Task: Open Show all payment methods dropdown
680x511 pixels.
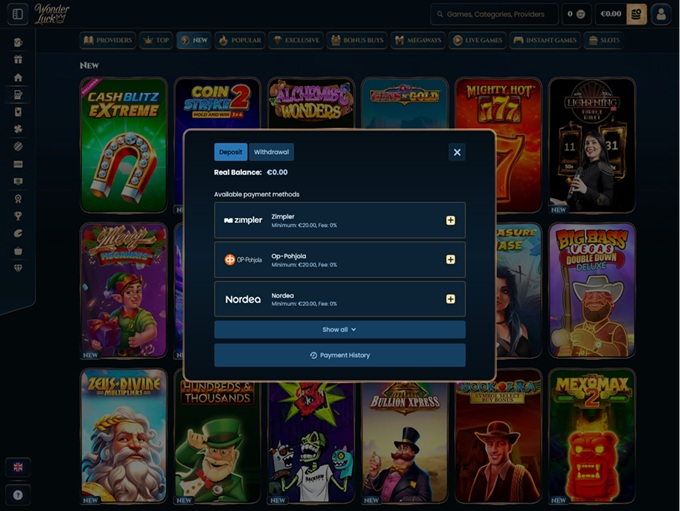Action: (339, 329)
